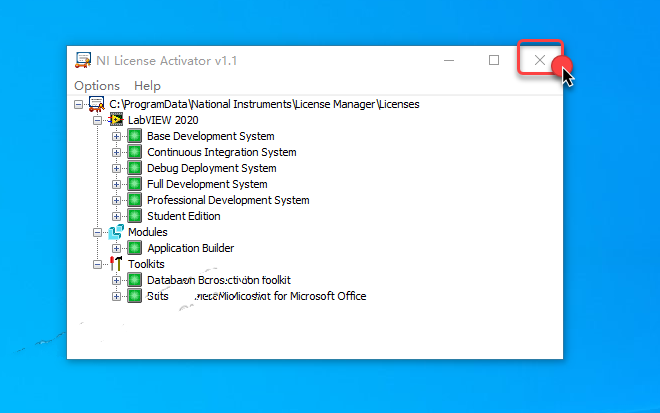Collapse the Modules tree node

pos(97,232)
